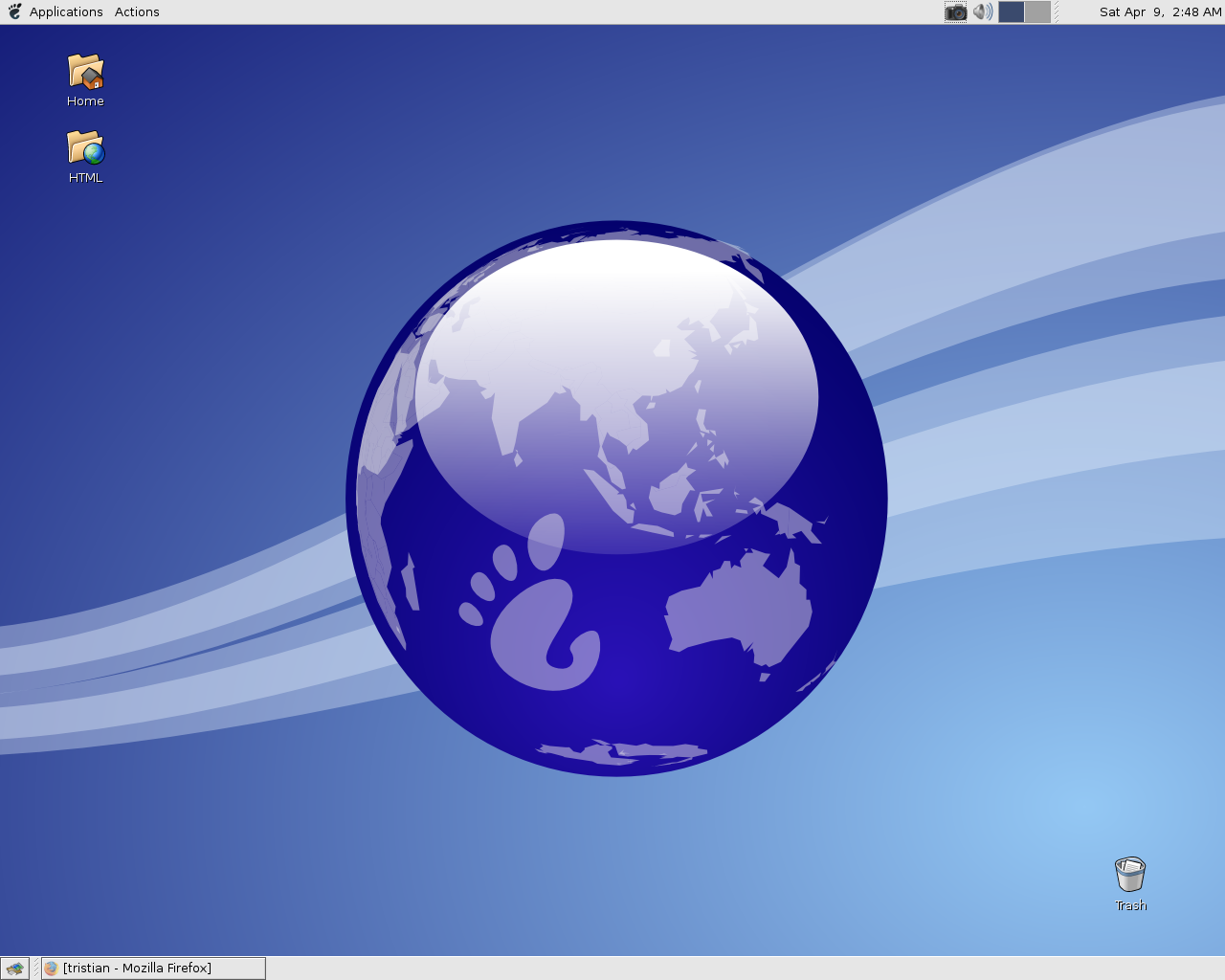Switch to the first (dark) workspace

coord(1011,11)
